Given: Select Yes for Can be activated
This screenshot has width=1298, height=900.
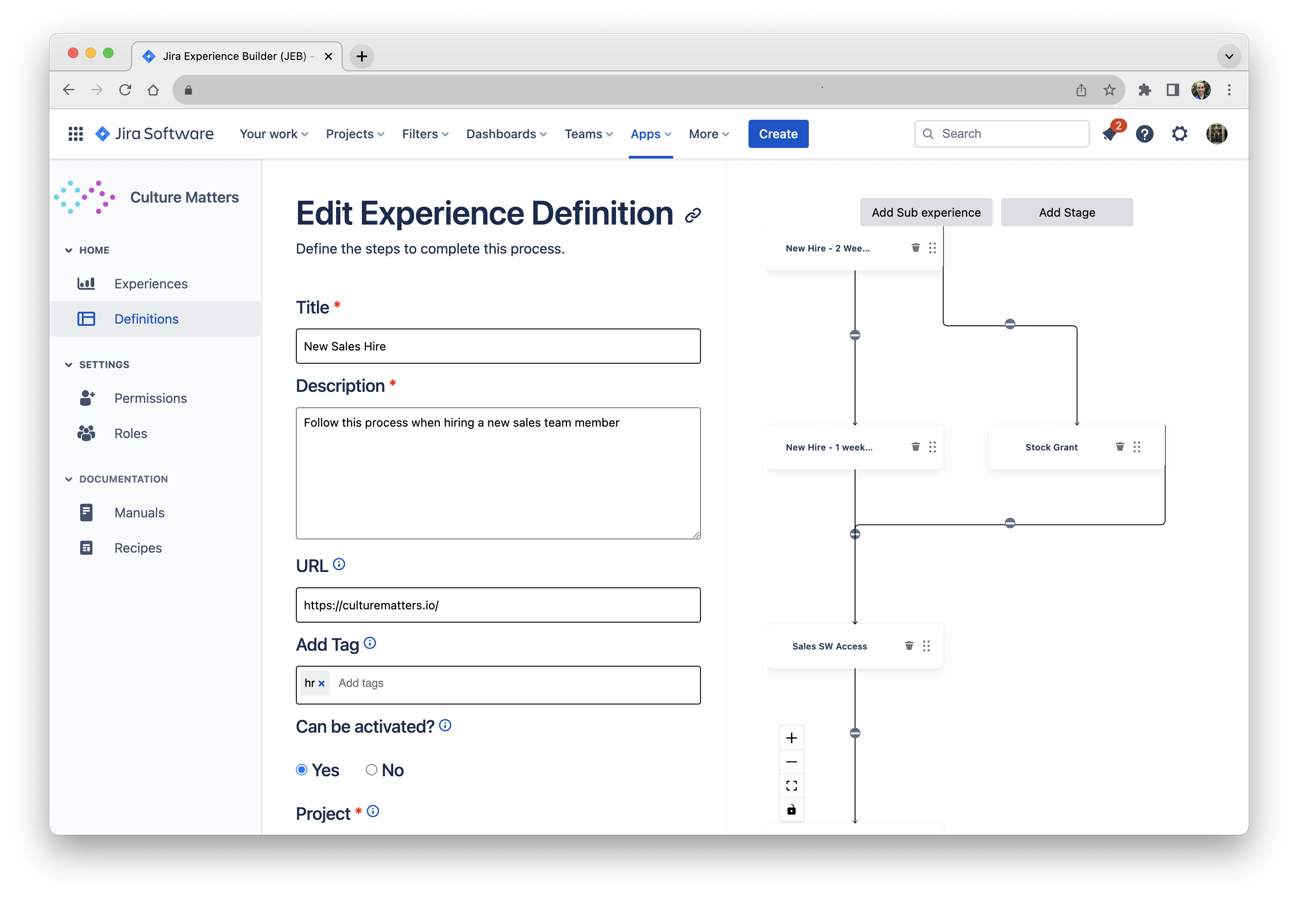Looking at the screenshot, I should click(x=302, y=770).
